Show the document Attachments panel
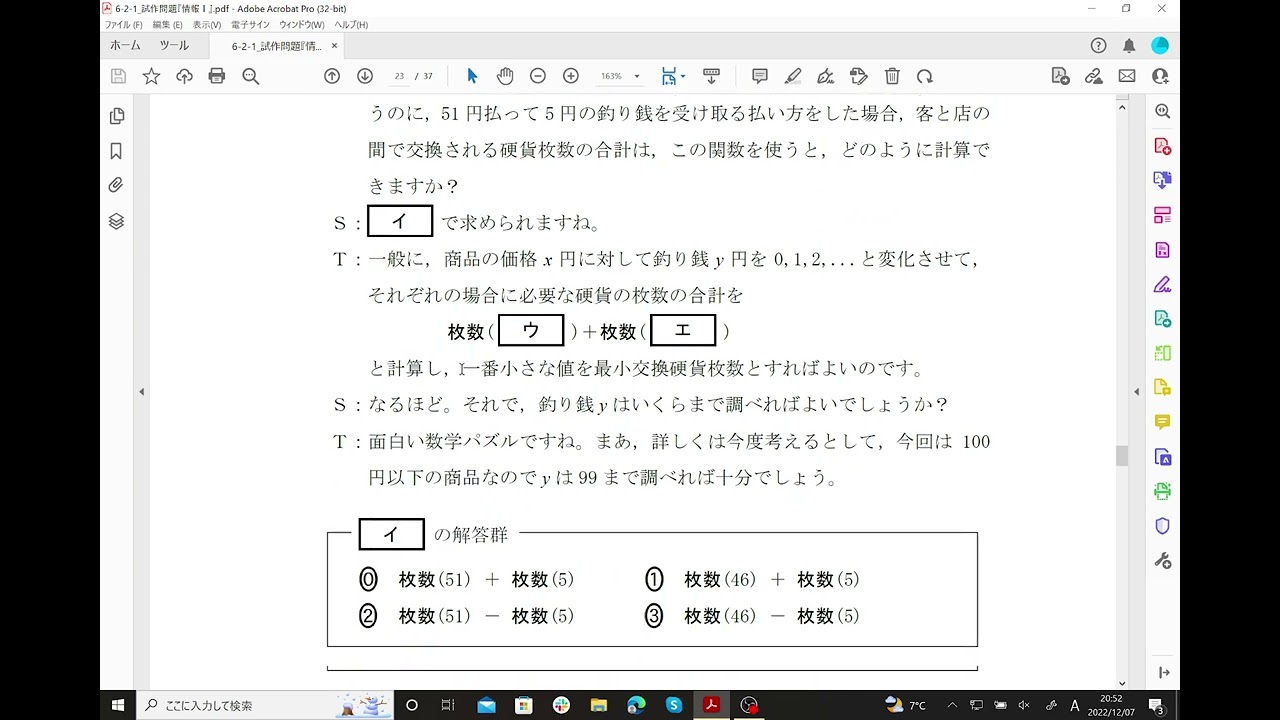 [x=116, y=183]
